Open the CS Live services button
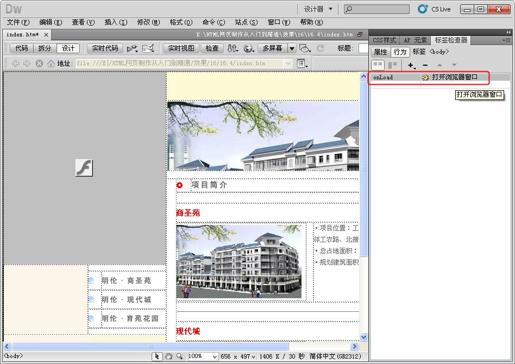 434,9
